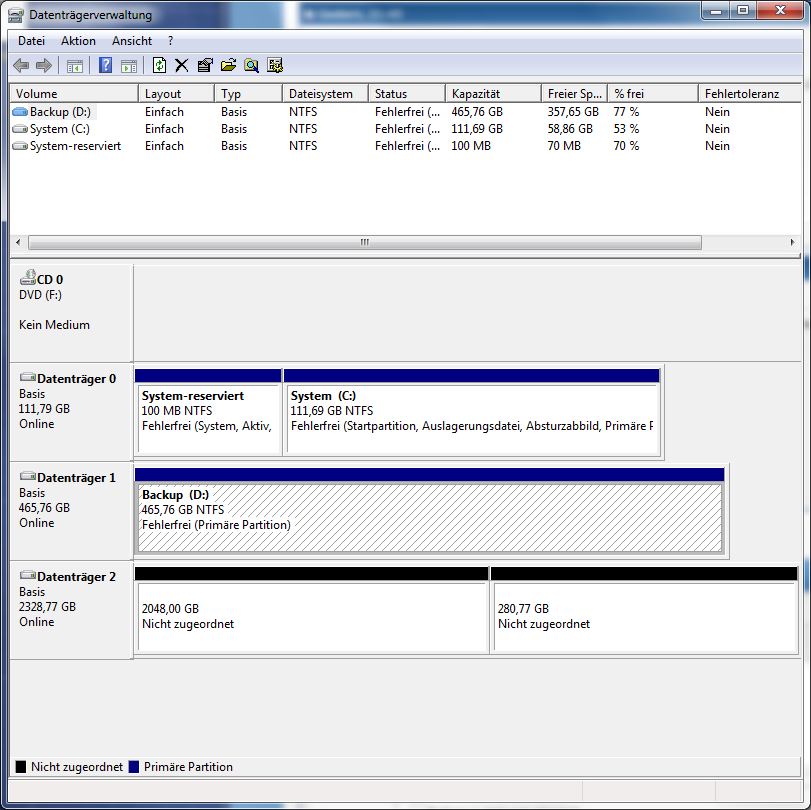Select the System (C:) 111,69 GB partition block
Screen dimensions: 811x810
click(x=472, y=412)
